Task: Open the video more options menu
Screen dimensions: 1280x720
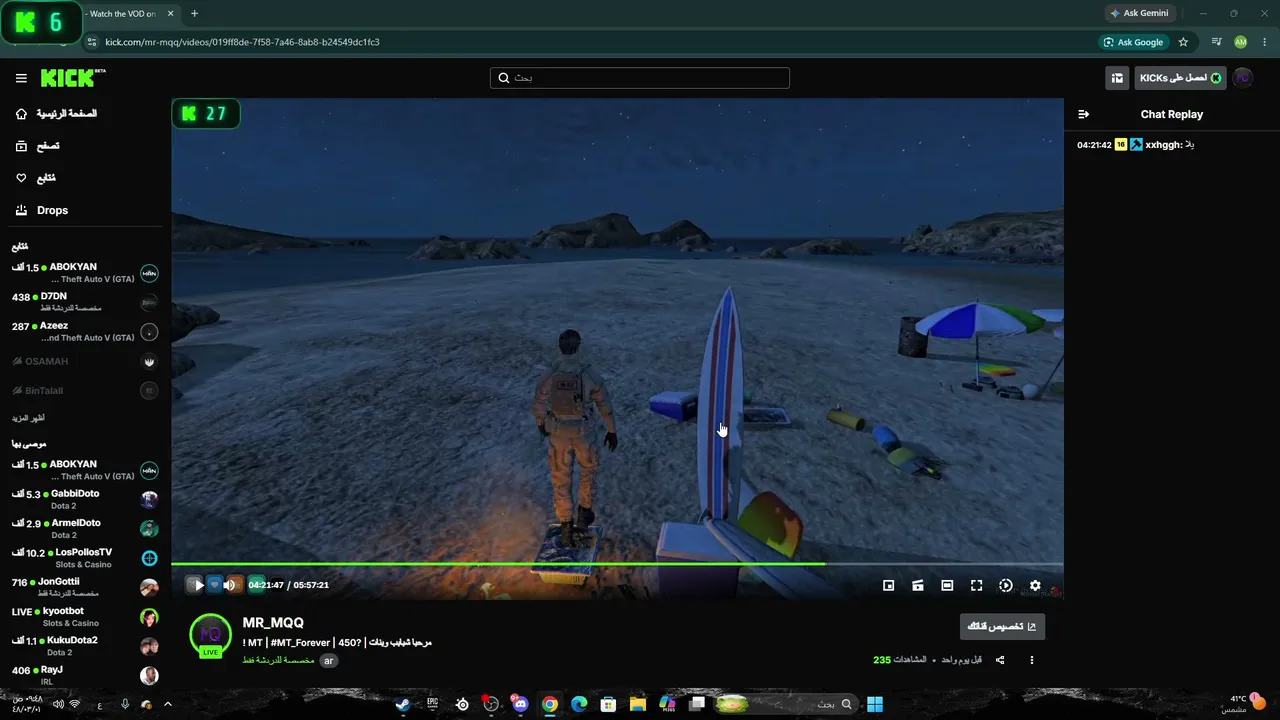Action: pyautogui.click(x=1032, y=660)
